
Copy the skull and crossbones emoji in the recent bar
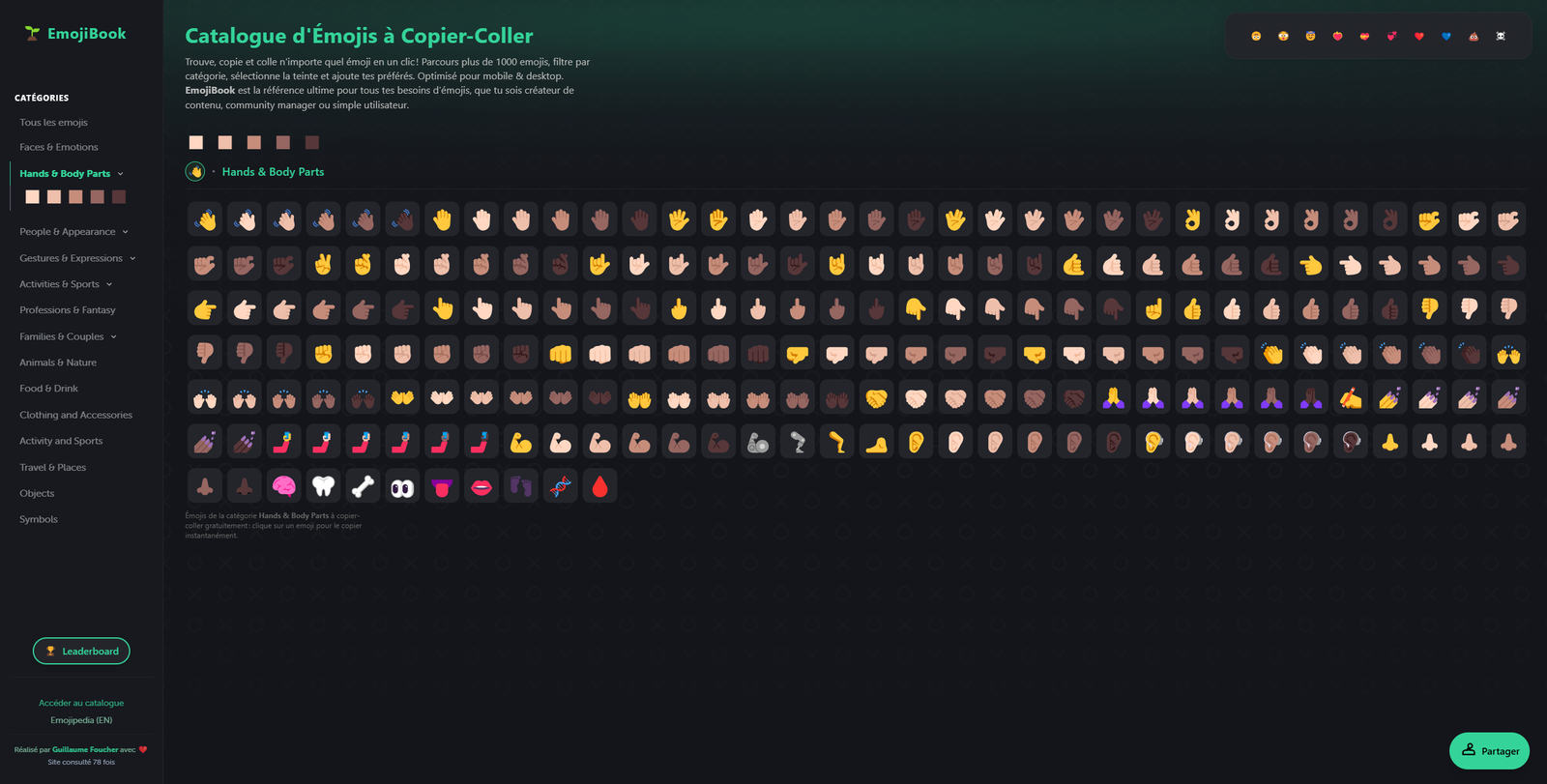pos(1501,36)
